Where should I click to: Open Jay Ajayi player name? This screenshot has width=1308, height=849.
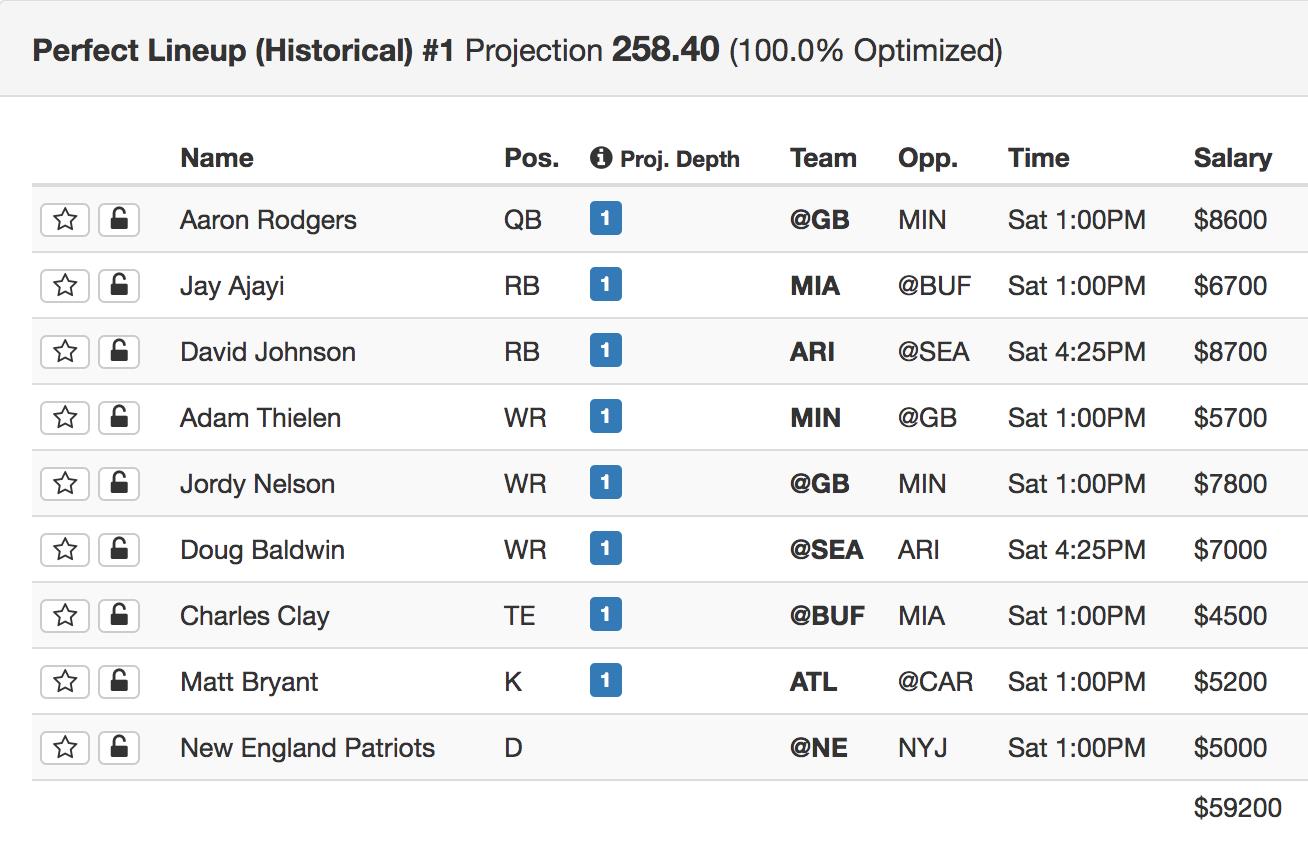232,286
